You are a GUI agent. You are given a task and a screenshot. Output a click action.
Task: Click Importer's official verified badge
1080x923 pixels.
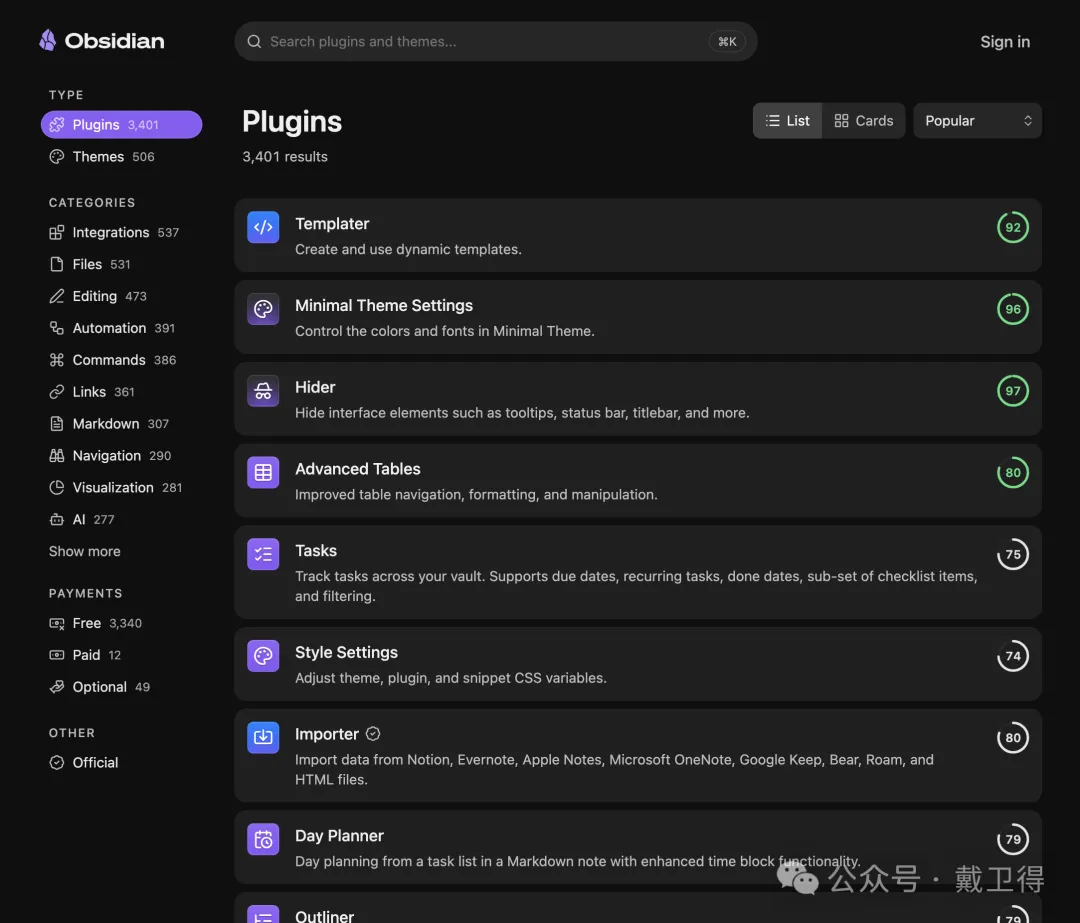click(373, 734)
